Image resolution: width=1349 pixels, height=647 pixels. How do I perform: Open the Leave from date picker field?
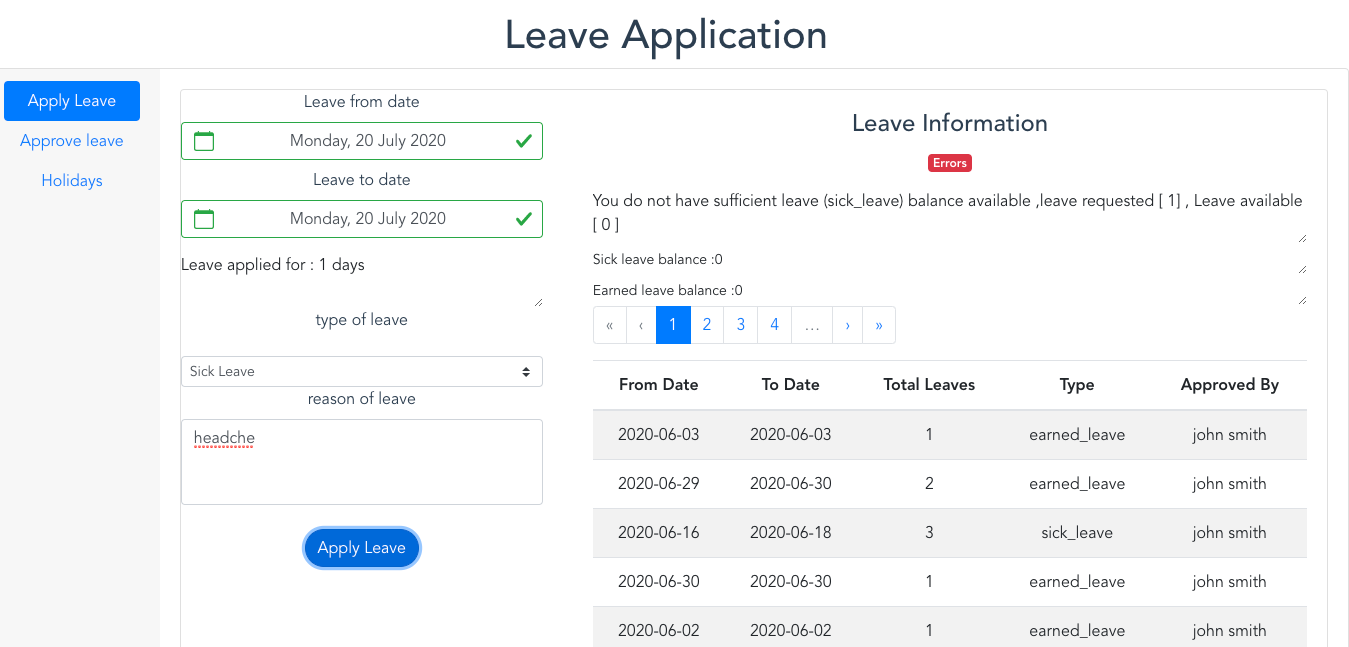[367, 141]
